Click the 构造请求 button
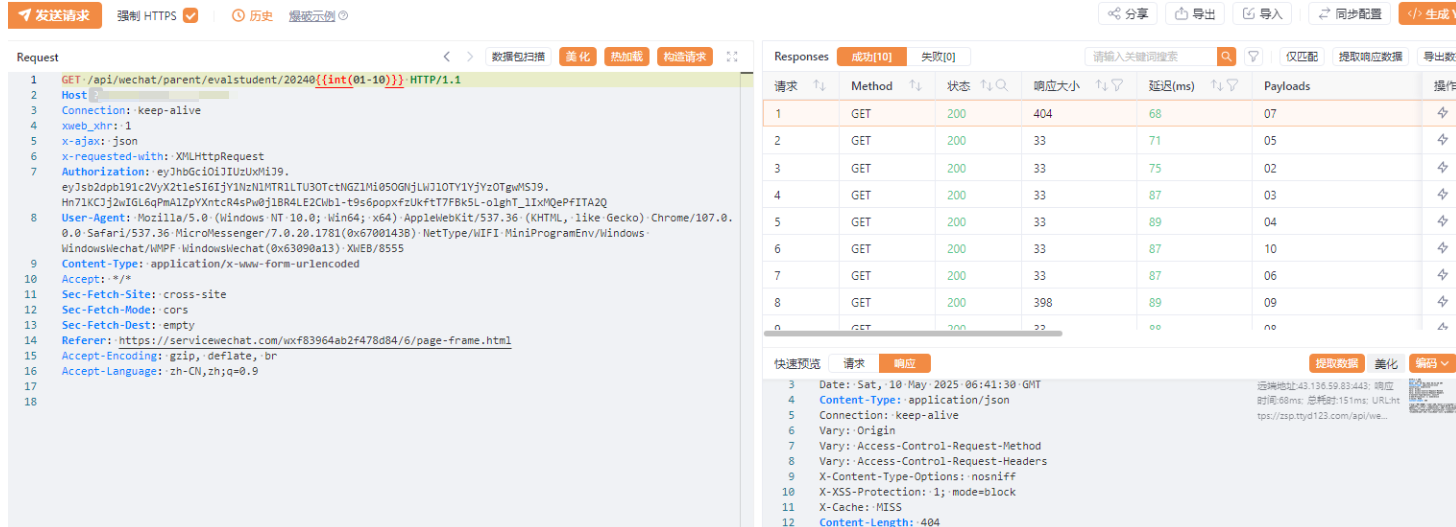 coord(685,57)
